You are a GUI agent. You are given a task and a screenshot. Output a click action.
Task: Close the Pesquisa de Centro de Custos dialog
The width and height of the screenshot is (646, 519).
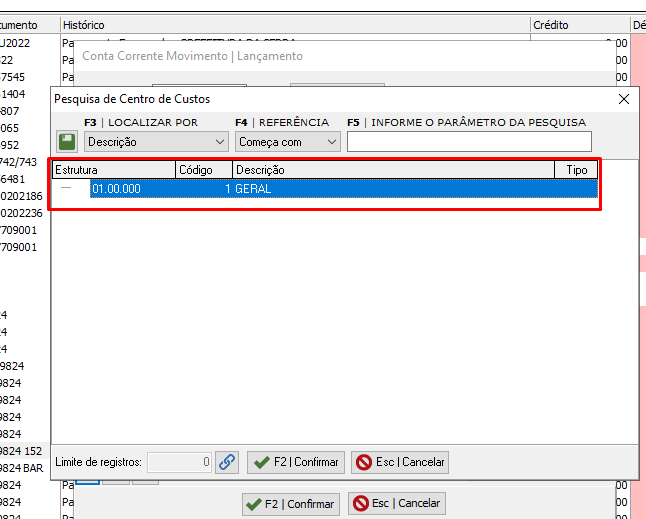(x=624, y=98)
